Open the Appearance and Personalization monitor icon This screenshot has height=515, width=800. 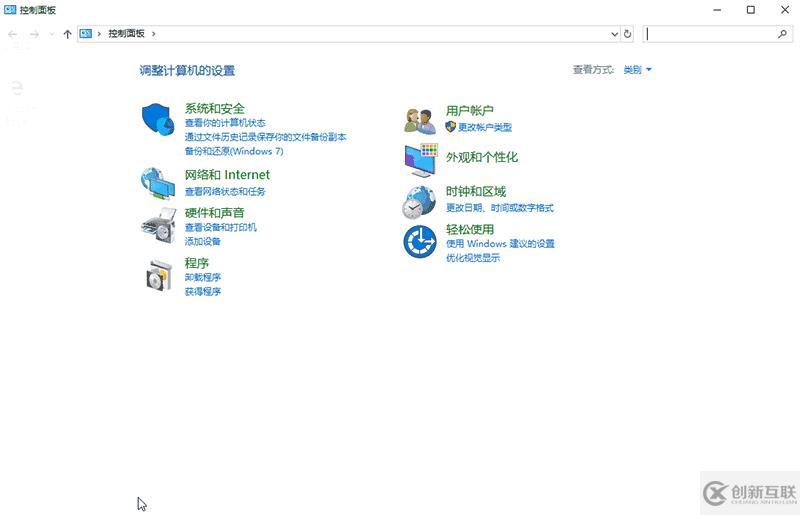point(420,160)
